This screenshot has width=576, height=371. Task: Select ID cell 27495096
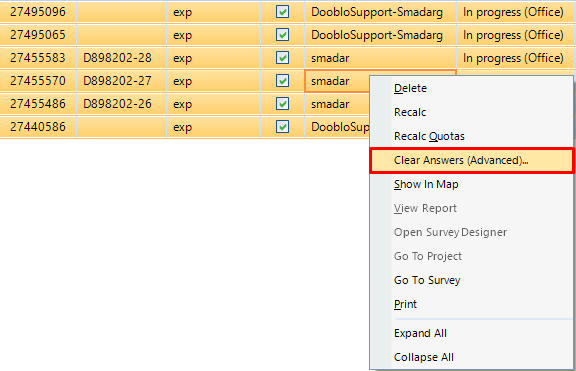click(x=38, y=12)
